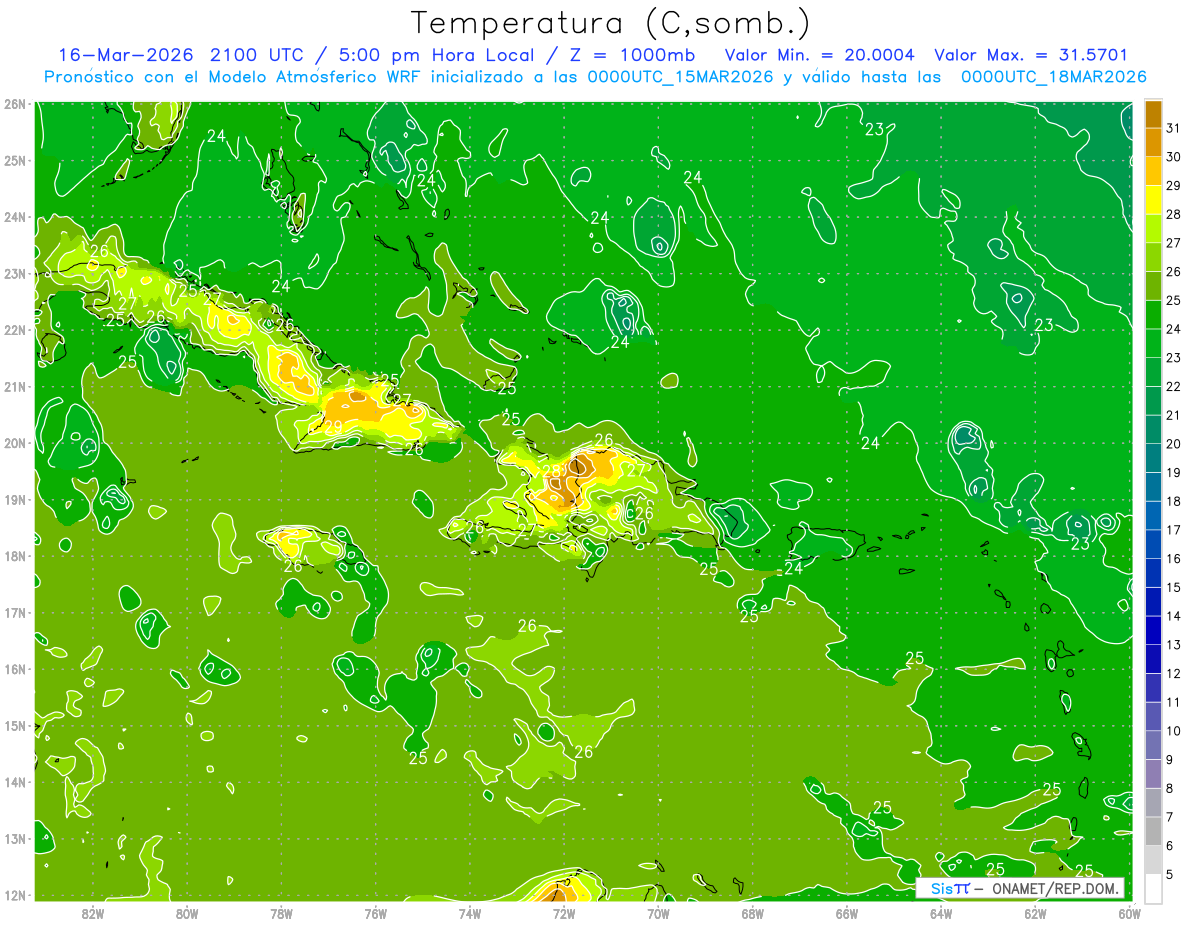
Task: Click the '19N' latitude axis label
Action: point(15,499)
